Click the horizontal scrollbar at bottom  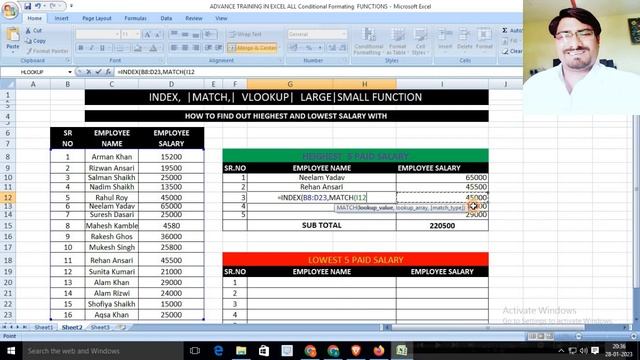(505, 327)
